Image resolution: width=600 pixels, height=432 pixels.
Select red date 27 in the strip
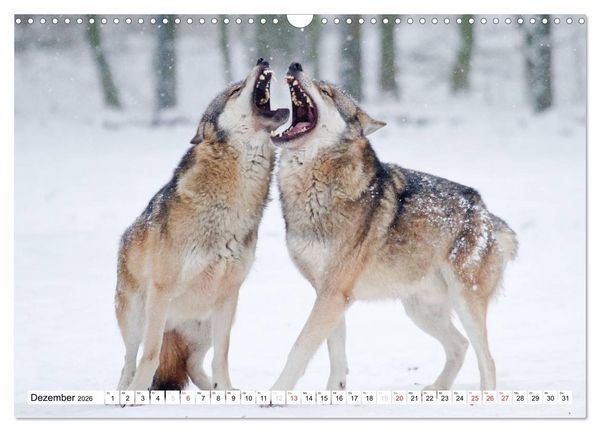(505, 398)
